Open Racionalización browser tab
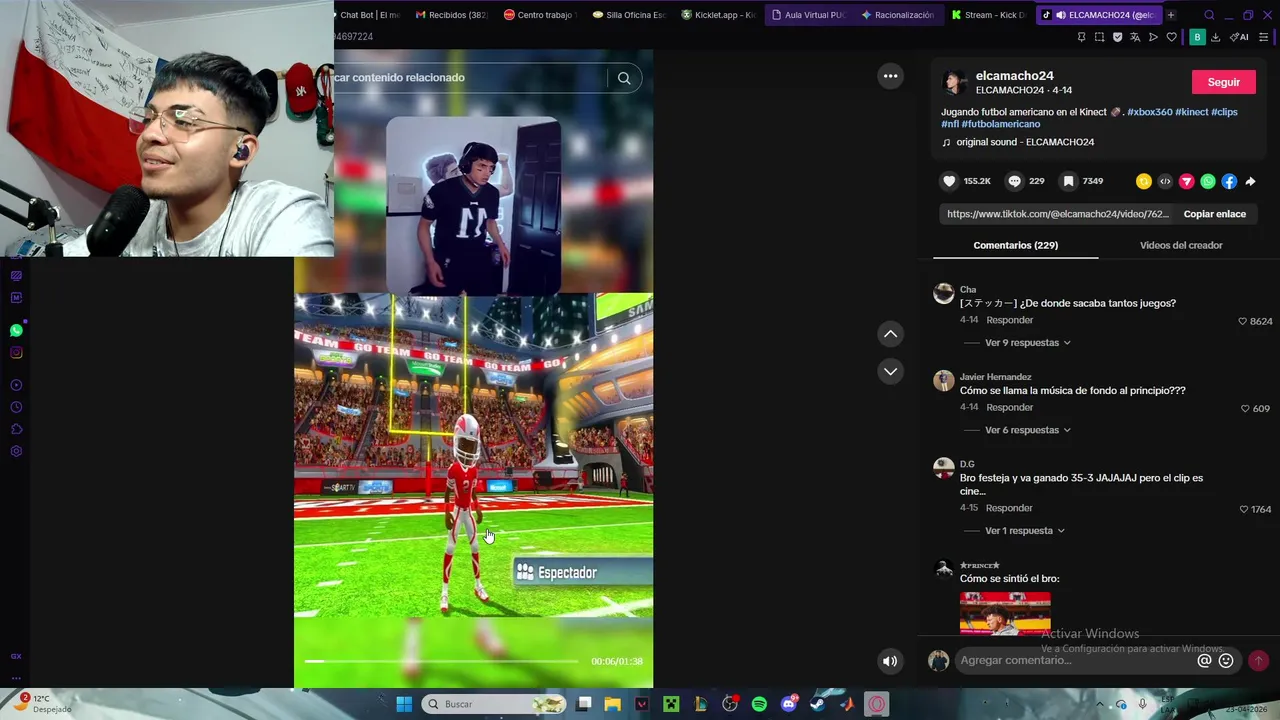 coord(898,15)
